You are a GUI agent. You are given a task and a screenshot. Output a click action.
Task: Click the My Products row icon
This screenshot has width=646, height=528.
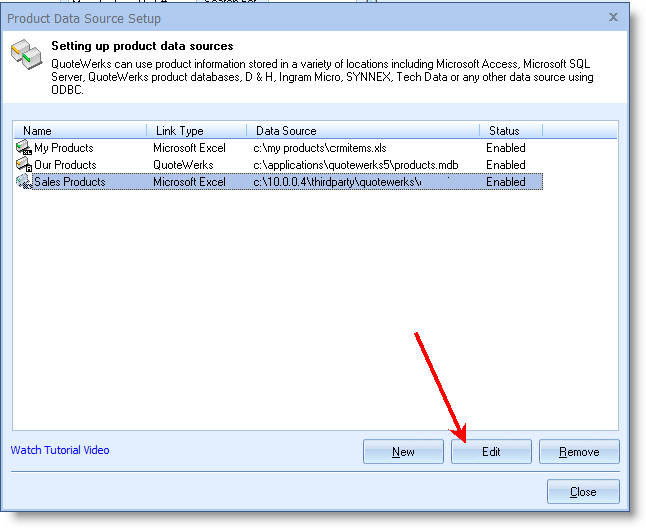pos(24,148)
